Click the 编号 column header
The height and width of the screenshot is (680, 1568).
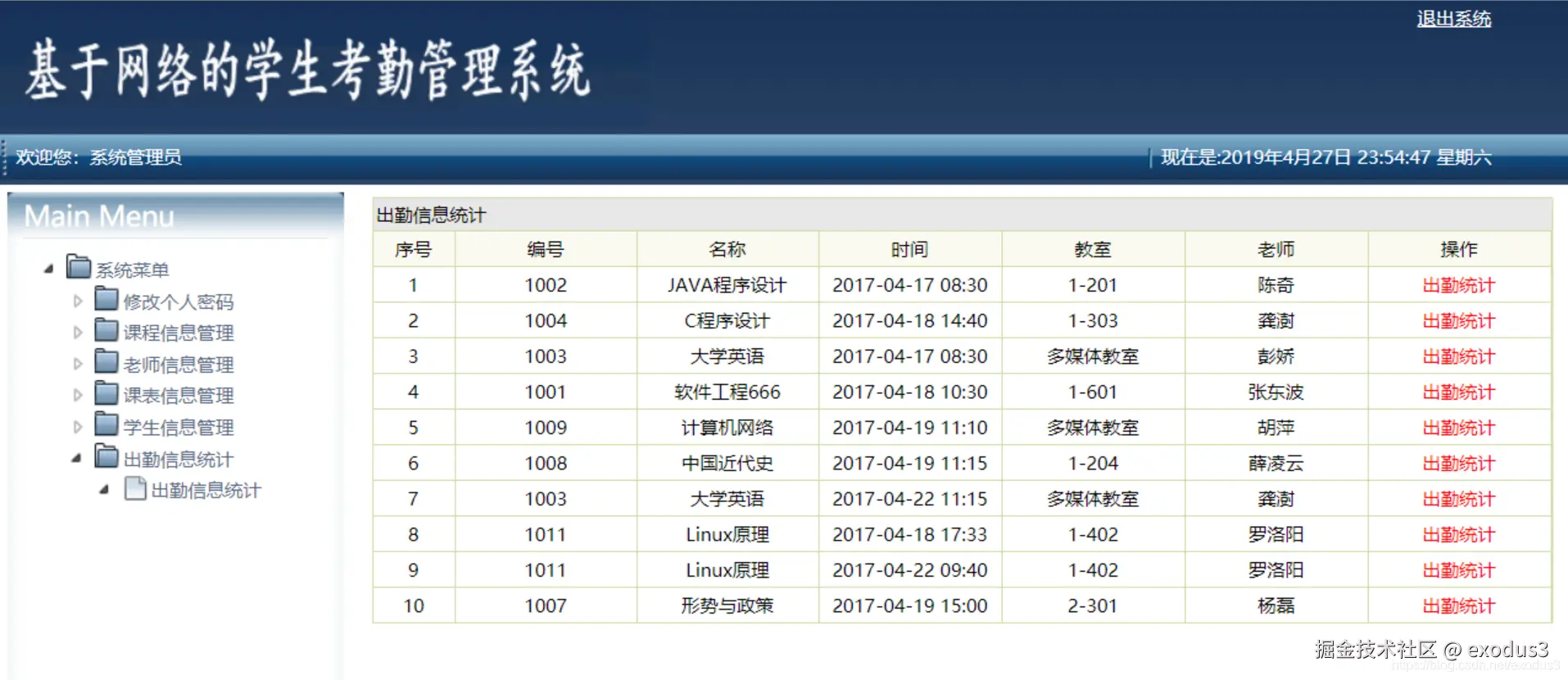(x=546, y=249)
